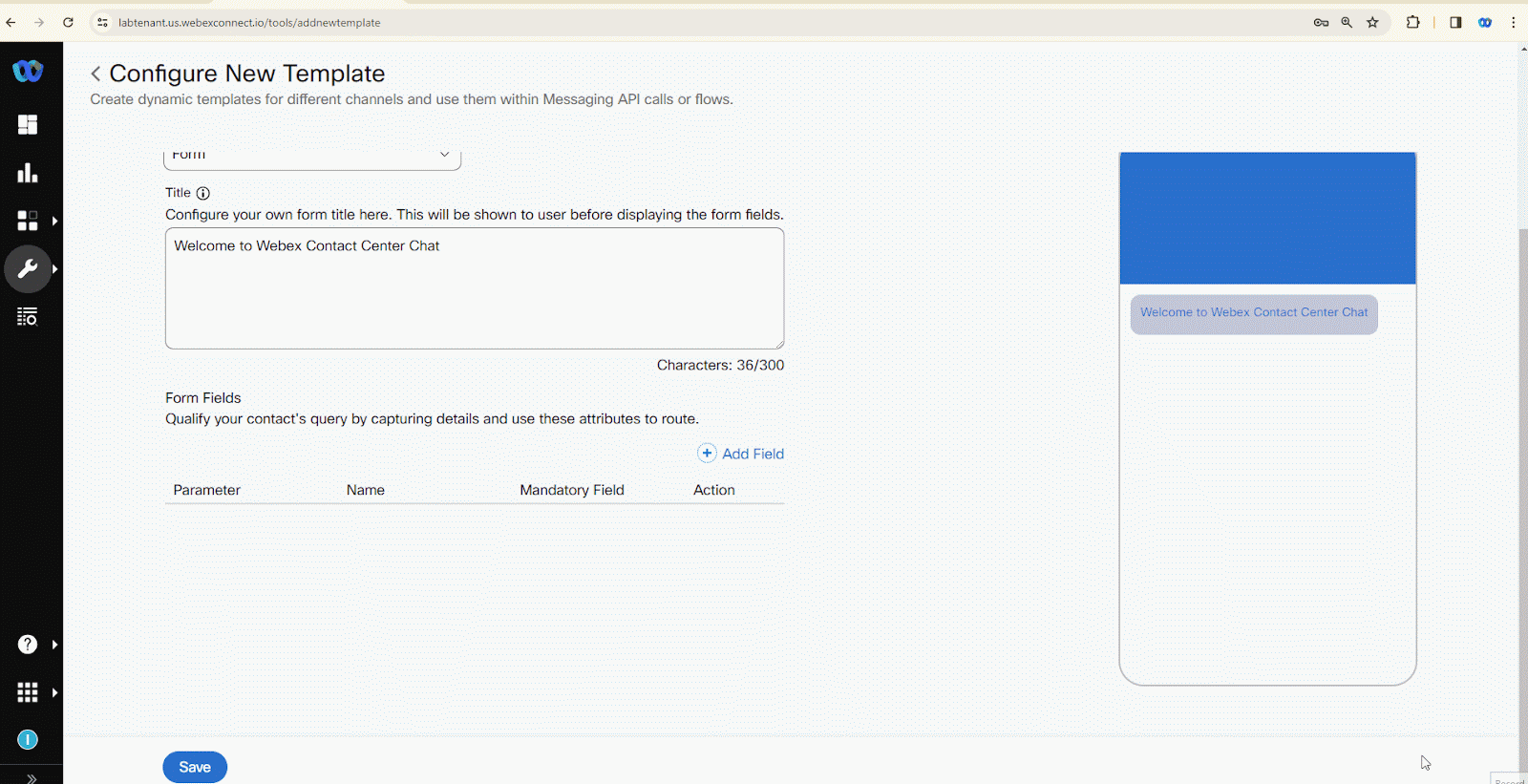
Task: Click the Characters: 36/300 counter text
Action: pos(720,365)
